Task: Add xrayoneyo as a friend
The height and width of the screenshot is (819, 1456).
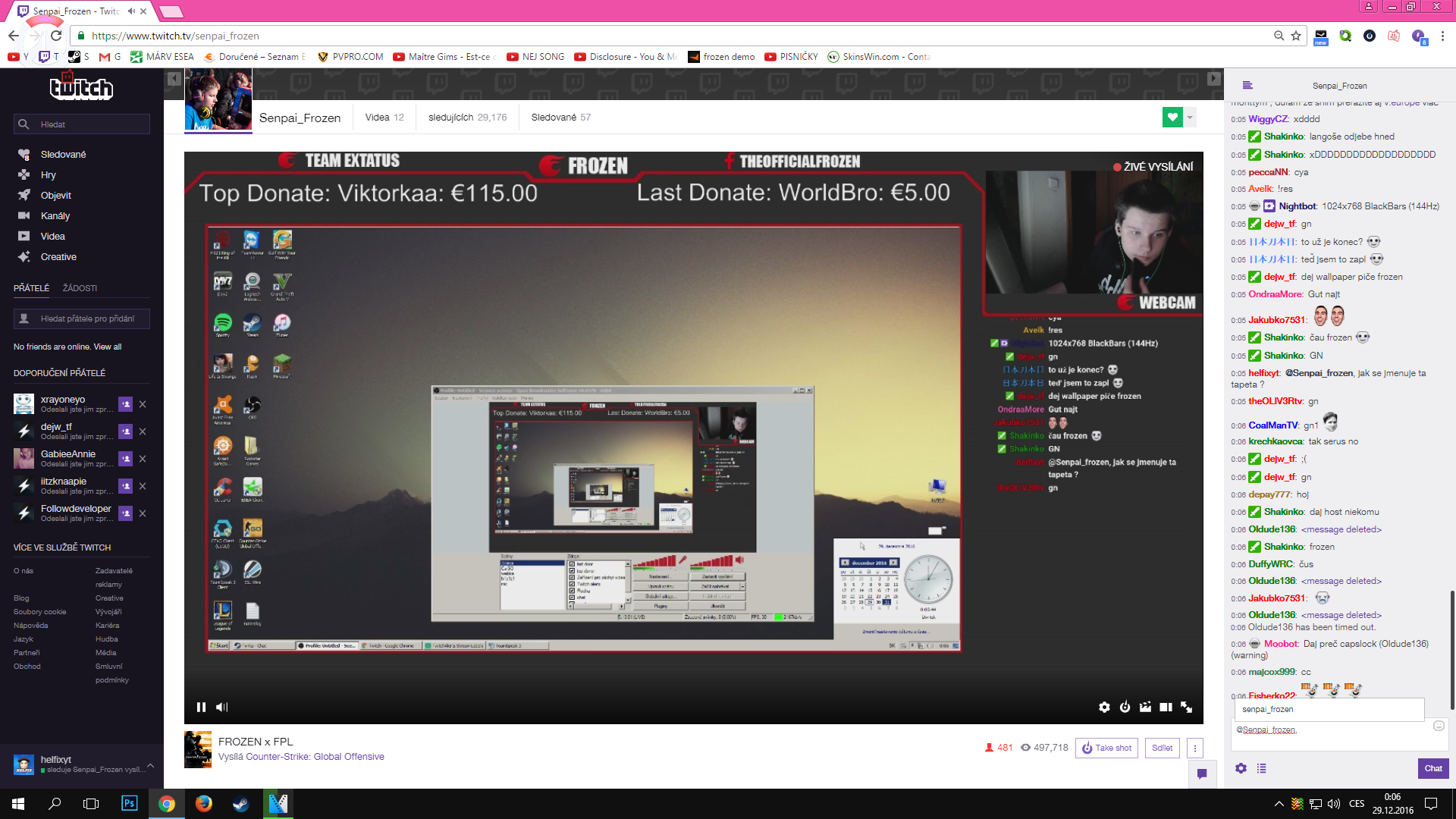Action: (x=126, y=404)
